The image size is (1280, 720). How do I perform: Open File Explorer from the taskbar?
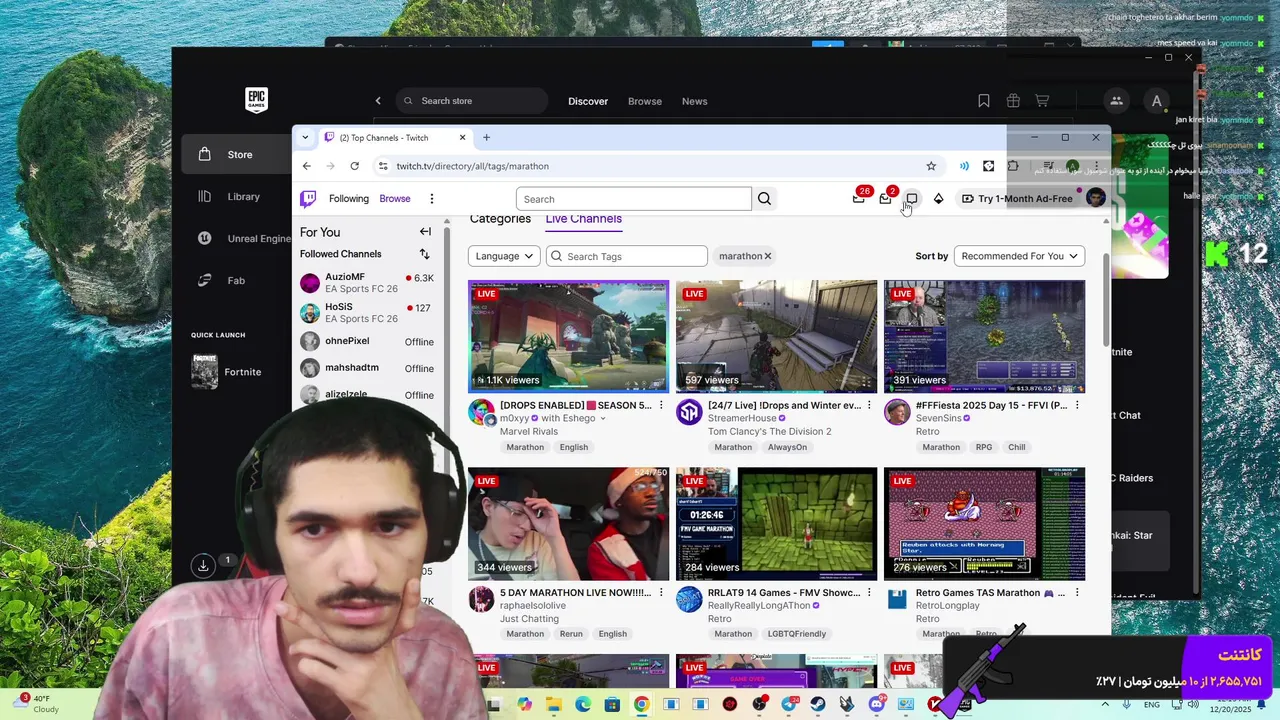pyautogui.click(x=554, y=705)
